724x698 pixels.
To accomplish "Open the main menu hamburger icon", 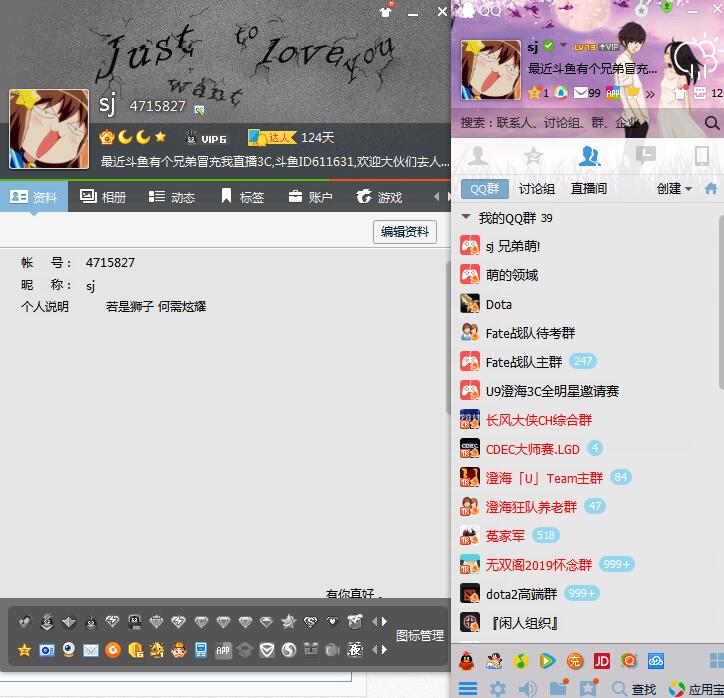I will (468, 689).
